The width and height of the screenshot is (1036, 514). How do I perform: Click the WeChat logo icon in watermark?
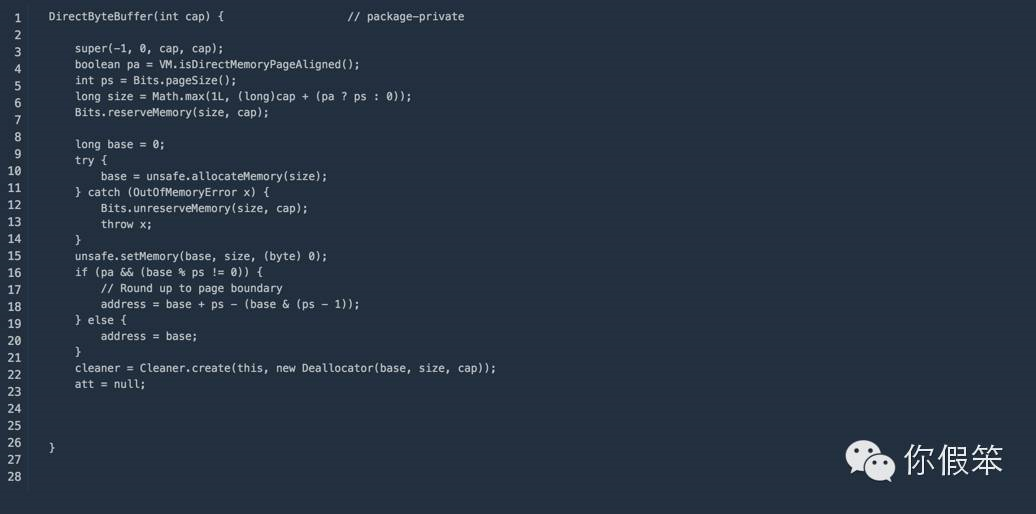pos(870,460)
